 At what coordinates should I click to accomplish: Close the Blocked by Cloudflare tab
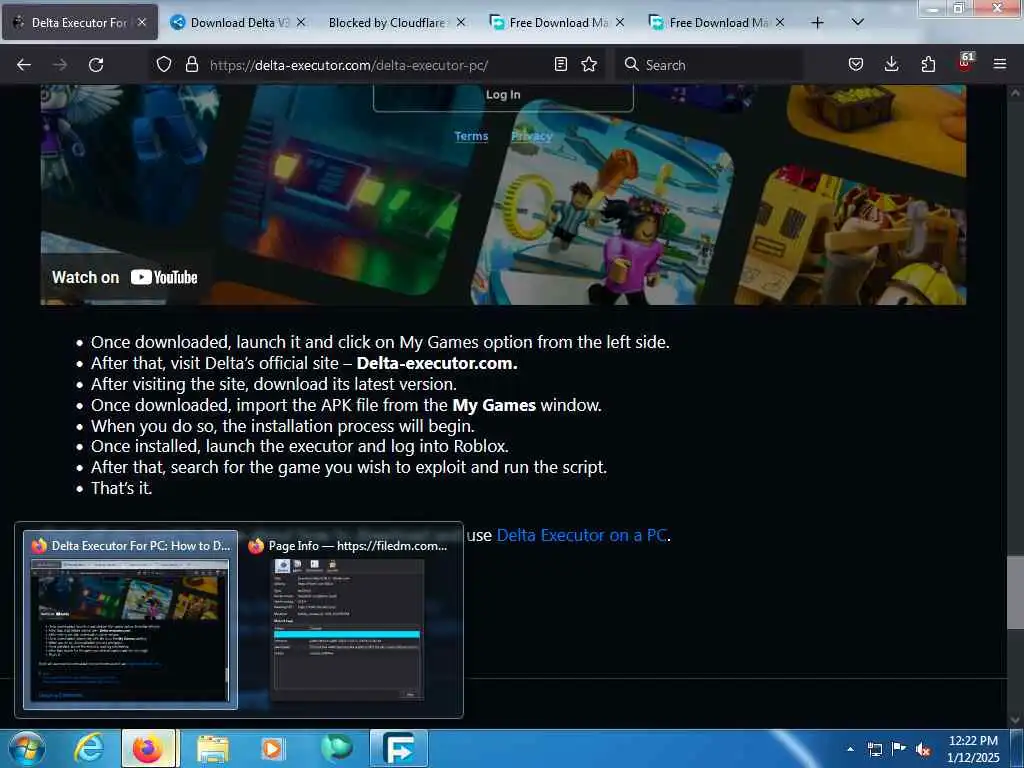click(461, 22)
